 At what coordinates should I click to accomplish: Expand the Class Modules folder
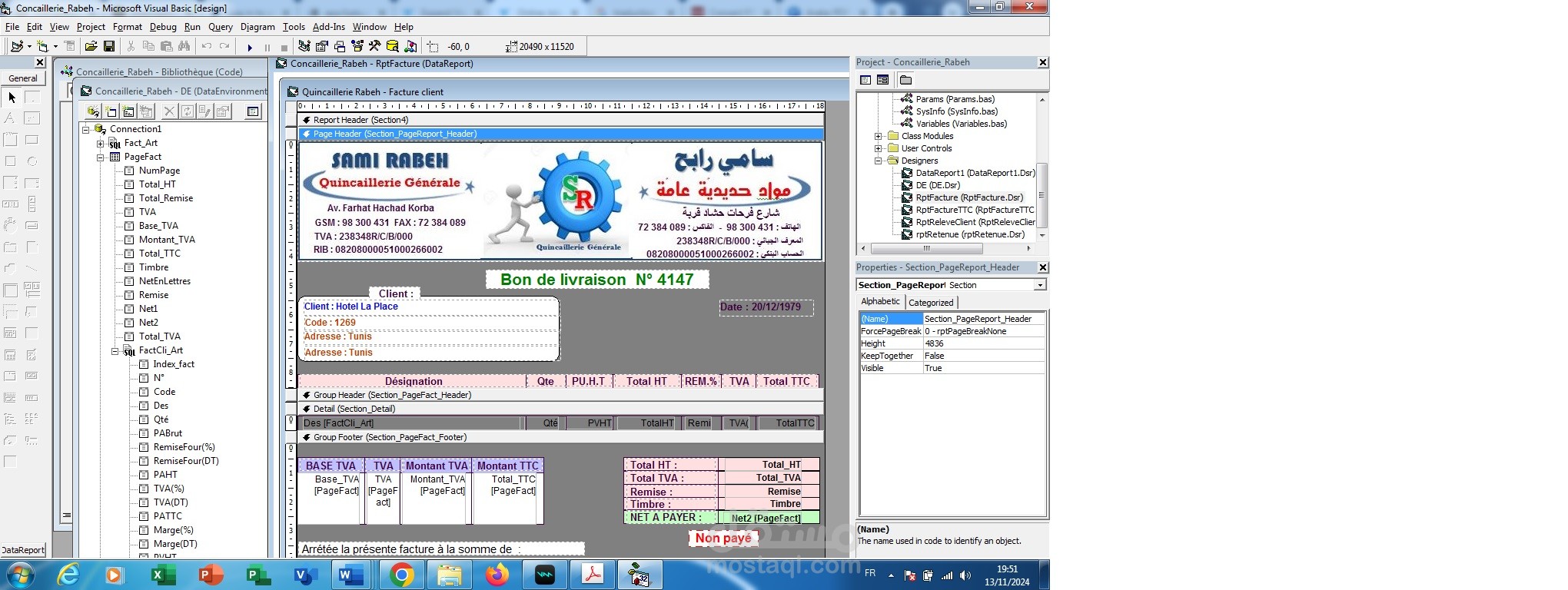coord(878,136)
